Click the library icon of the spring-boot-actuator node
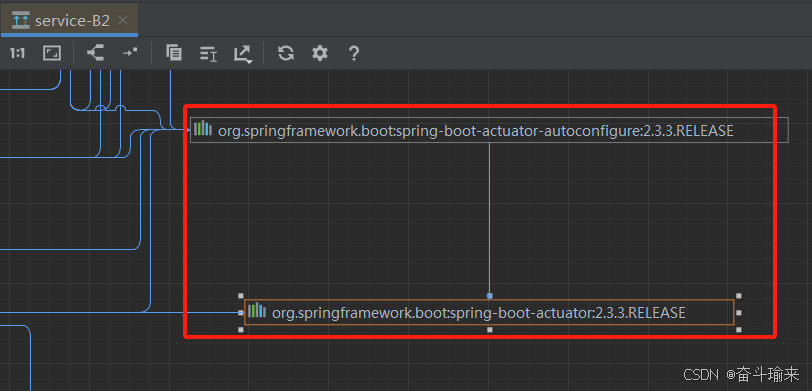 (257, 311)
